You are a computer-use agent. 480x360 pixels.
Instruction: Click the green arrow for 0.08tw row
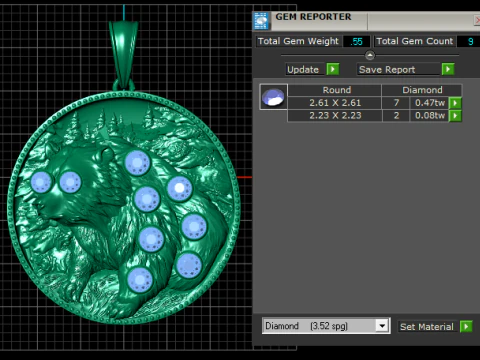pos(455,116)
